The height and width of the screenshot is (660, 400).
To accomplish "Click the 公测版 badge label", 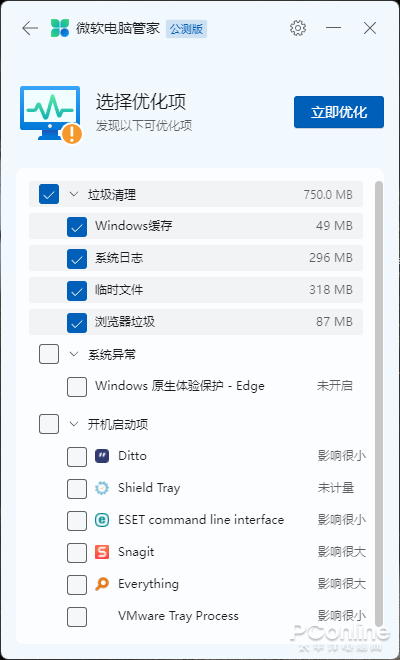I will [x=186, y=29].
